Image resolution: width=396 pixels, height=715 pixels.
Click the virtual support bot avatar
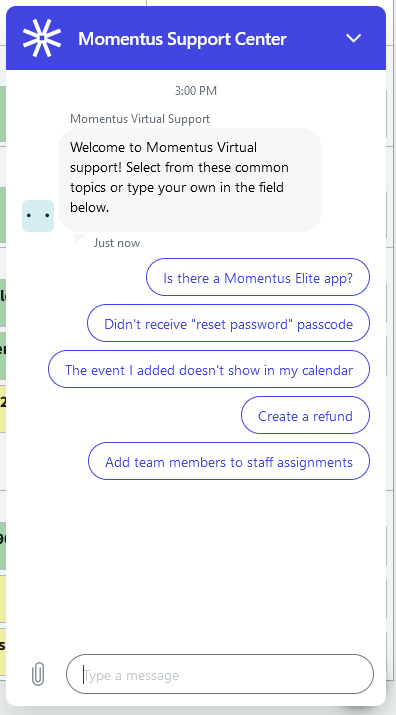coord(38,216)
